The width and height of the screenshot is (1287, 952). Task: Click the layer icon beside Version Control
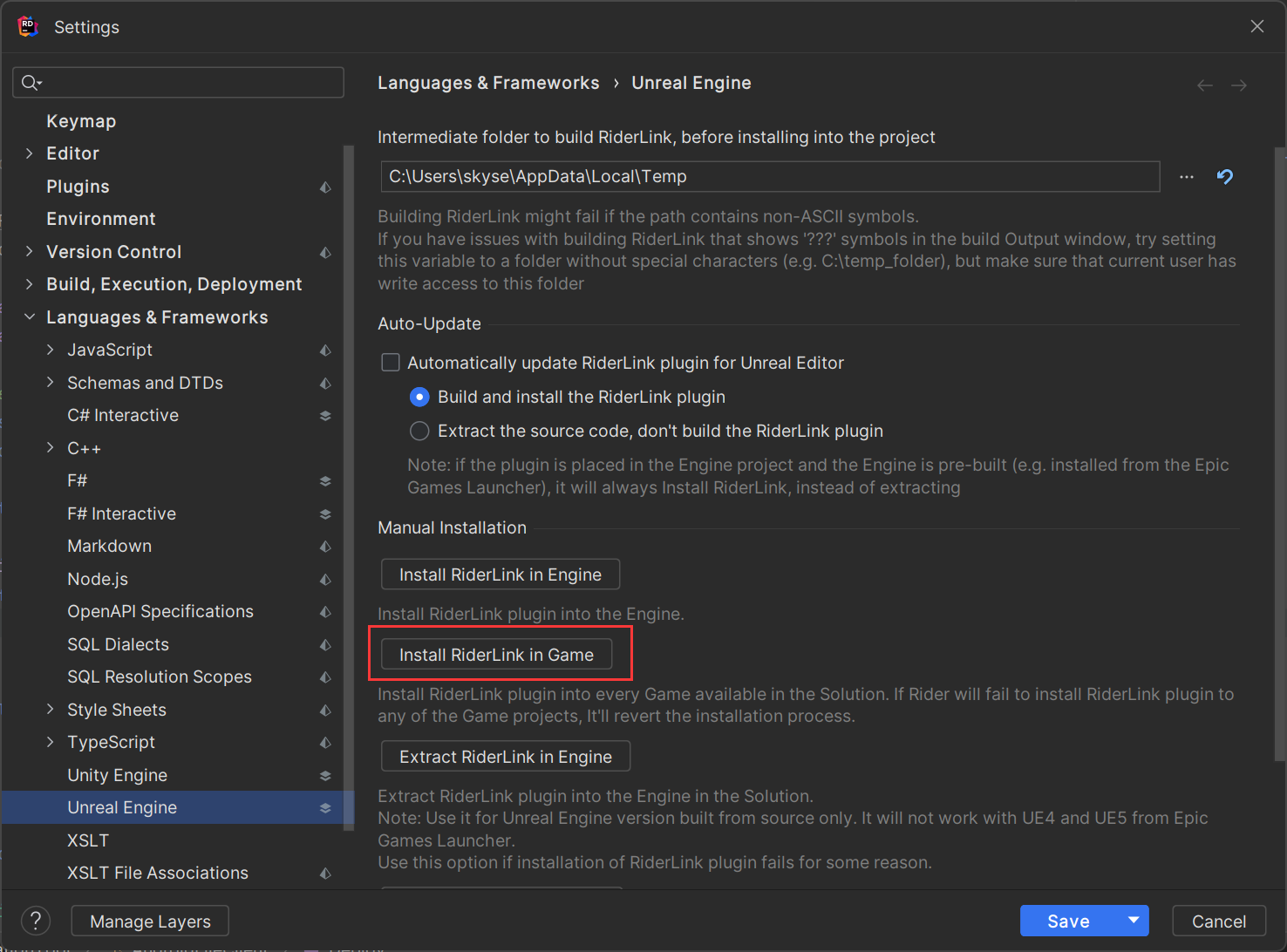click(x=325, y=252)
